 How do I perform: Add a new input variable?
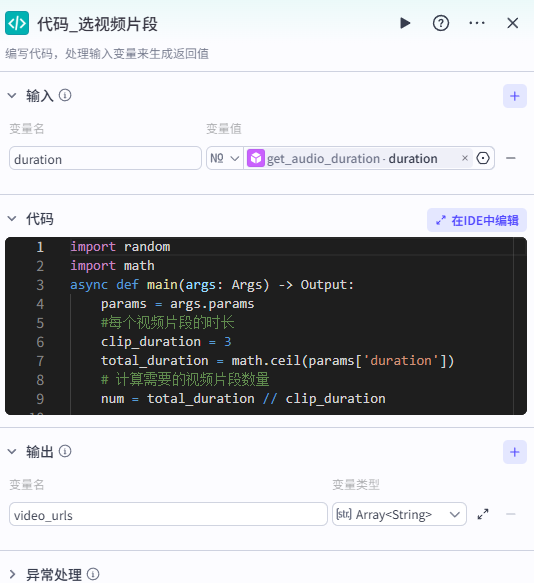coord(515,96)
